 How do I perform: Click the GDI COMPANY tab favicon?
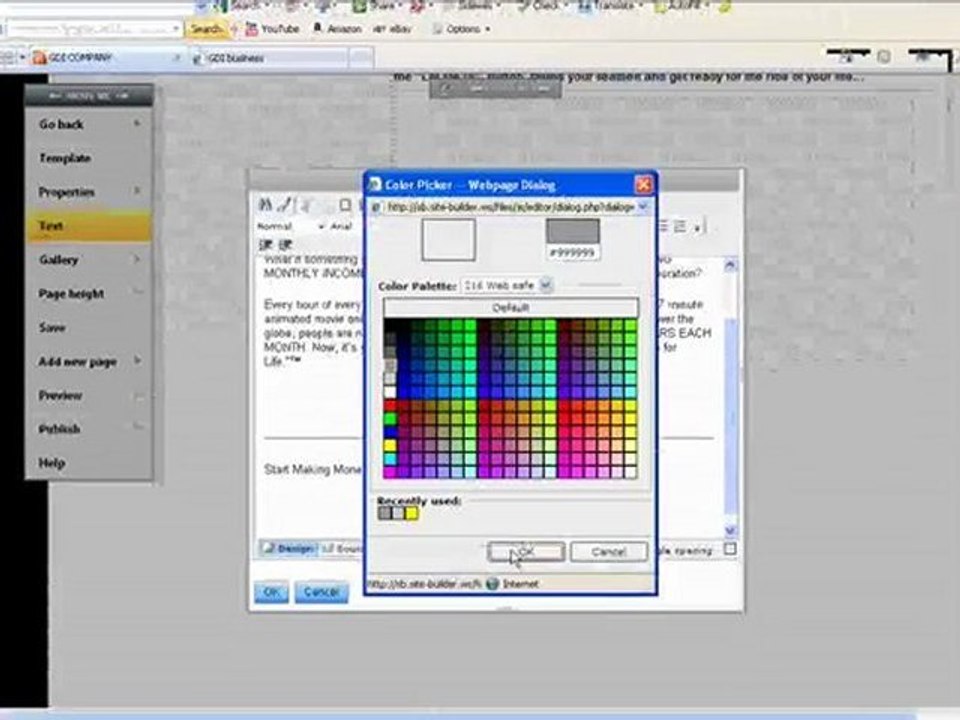40,58
